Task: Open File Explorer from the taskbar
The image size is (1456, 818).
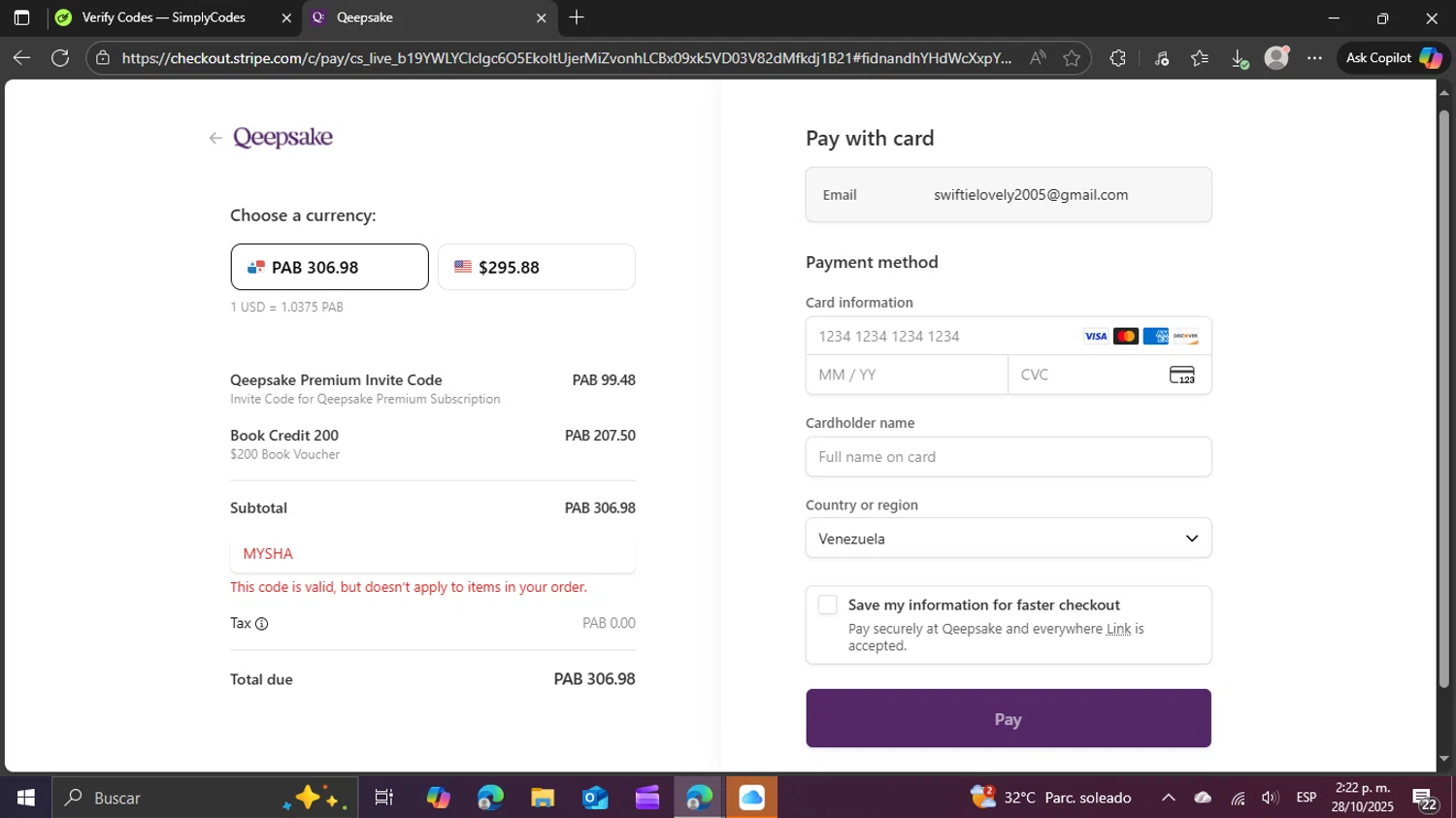Action: tap(543, 798)
